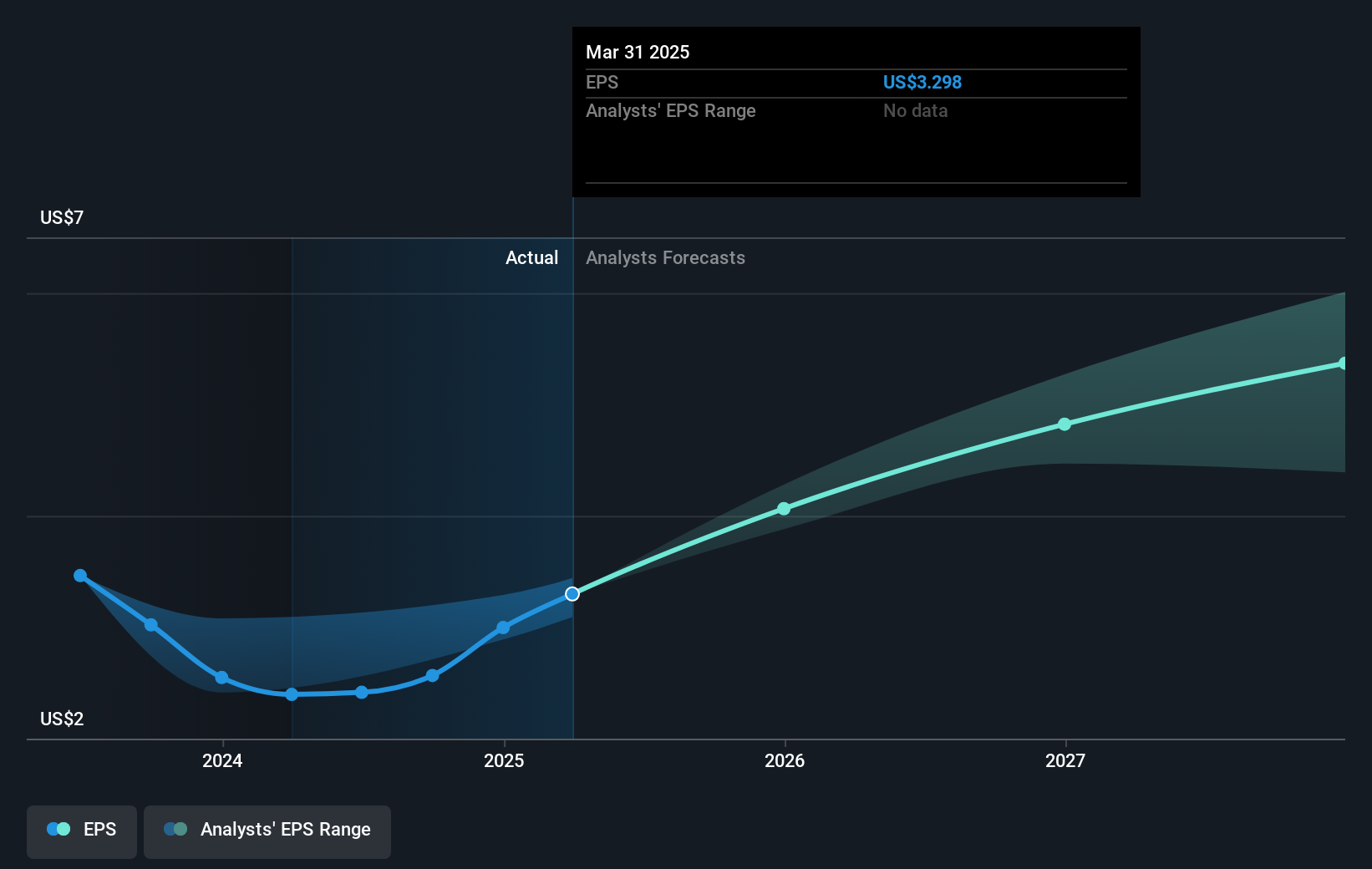Click the EPS data point in late 2023
Screen dimensions: 1372x869
point(151,625)
